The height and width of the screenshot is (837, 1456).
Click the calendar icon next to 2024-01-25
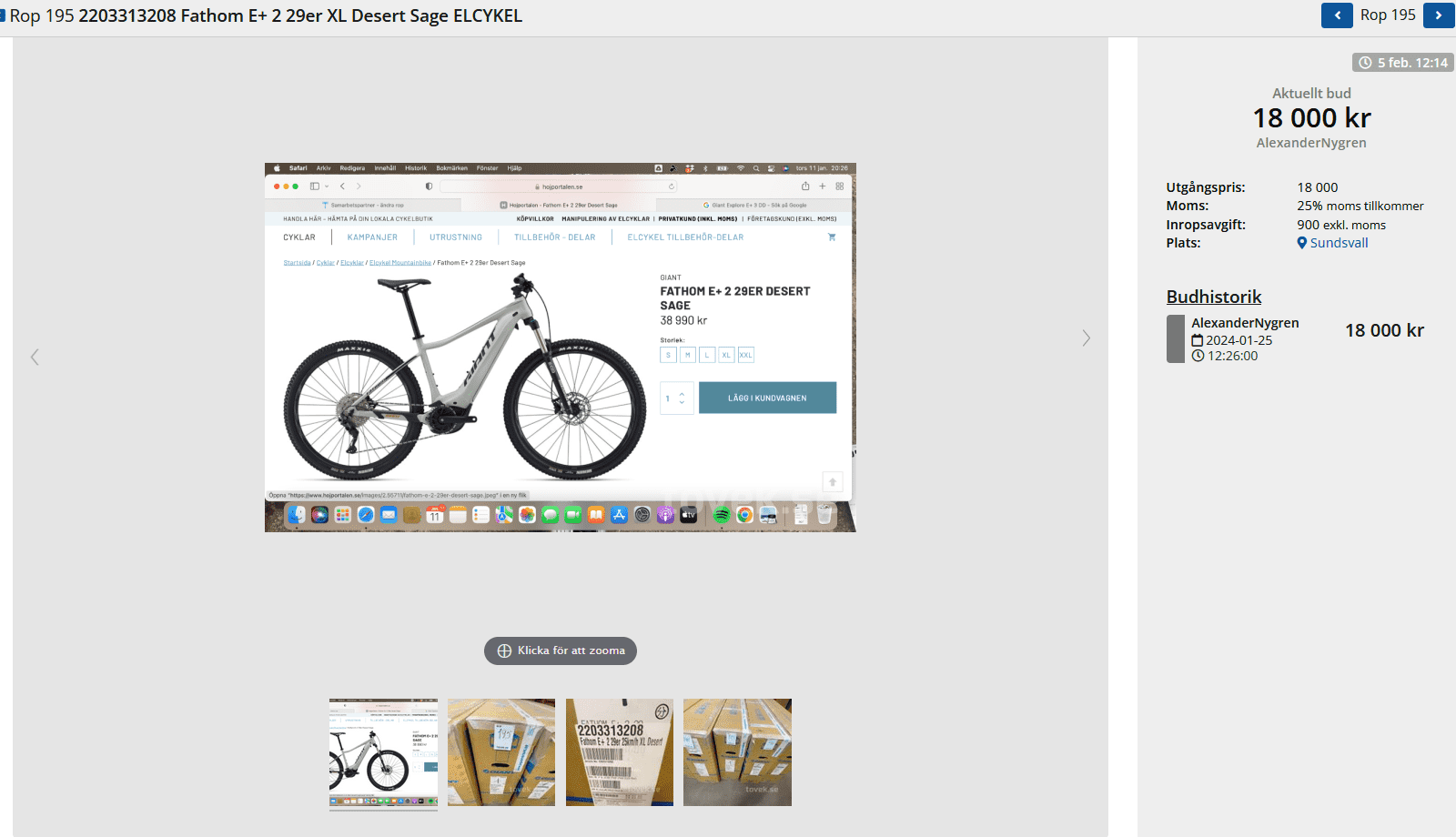click(1198, 340)
